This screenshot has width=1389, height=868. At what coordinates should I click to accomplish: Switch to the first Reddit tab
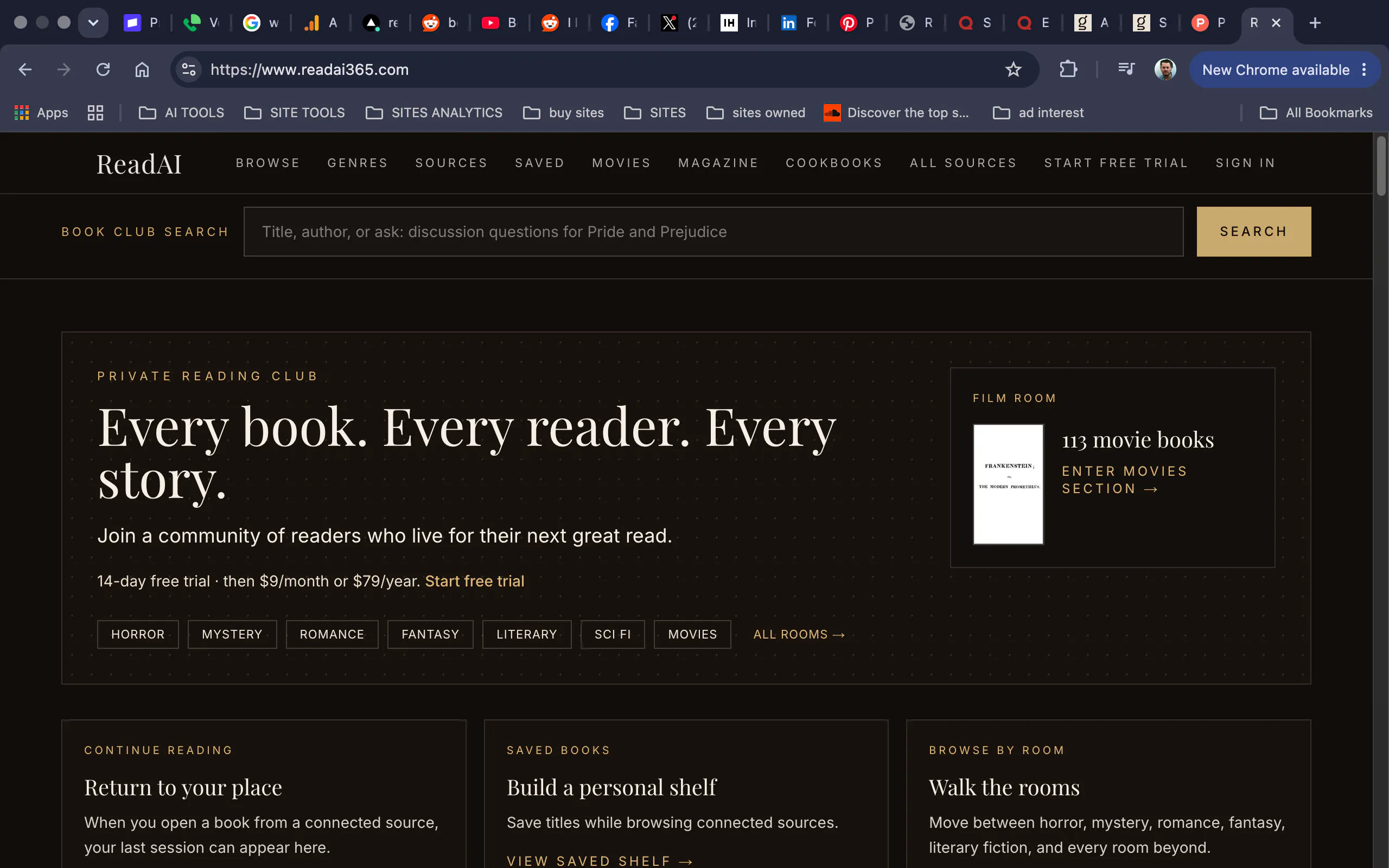tap(439, 22)
